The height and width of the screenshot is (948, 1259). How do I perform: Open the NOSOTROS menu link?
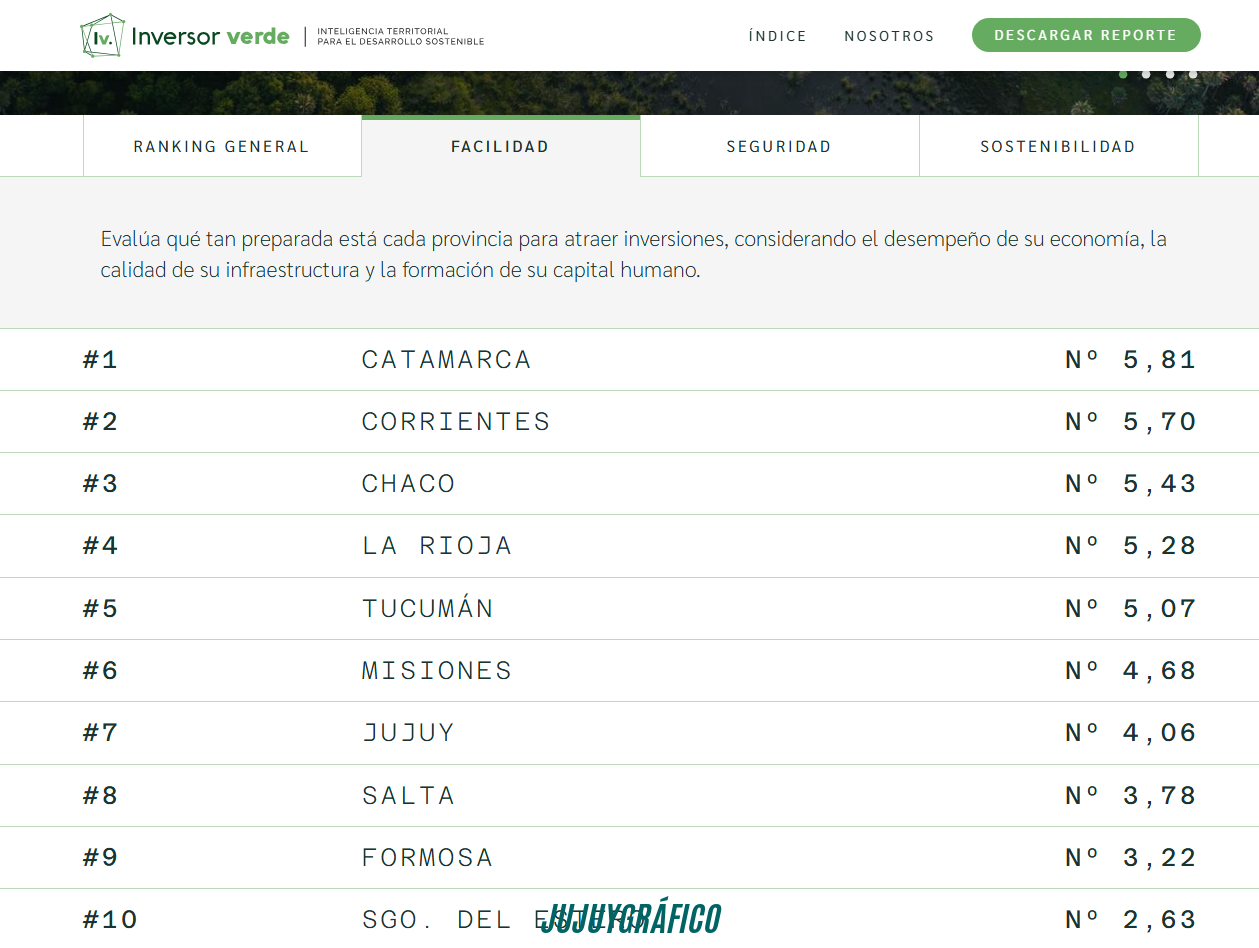tap(889, 36)
